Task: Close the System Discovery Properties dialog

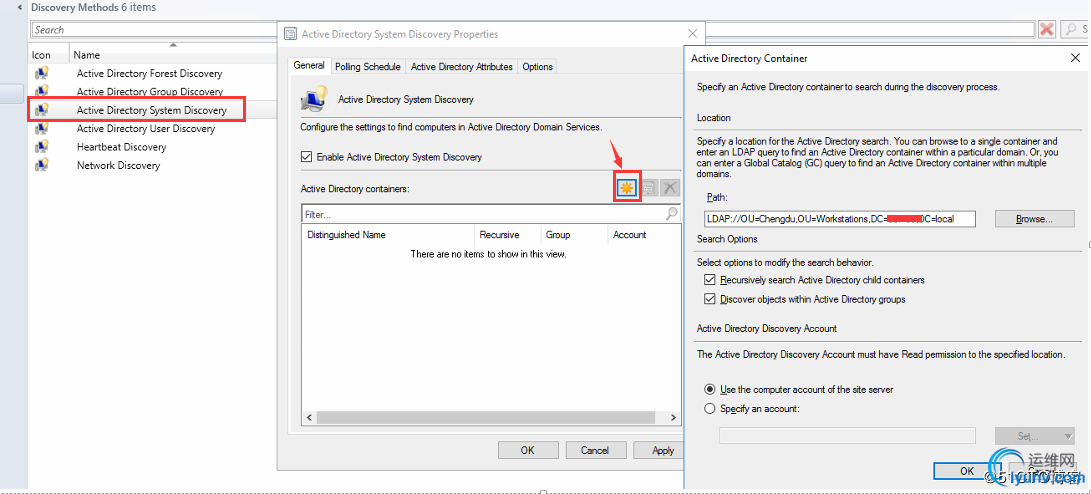Action: point(692,33)
